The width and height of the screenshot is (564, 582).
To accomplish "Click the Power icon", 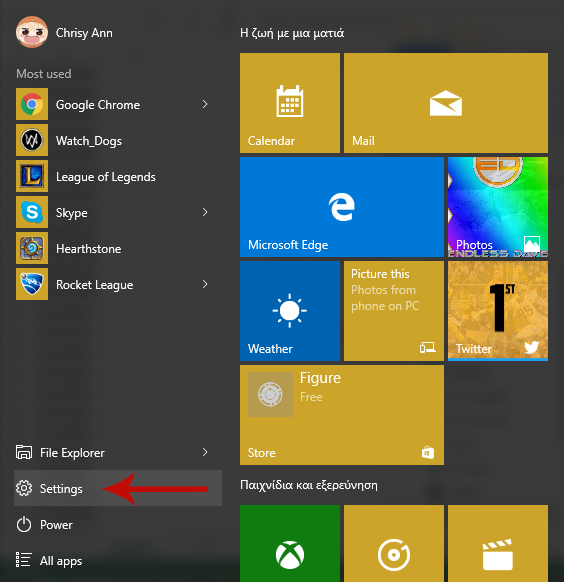I will coord(24,524).
